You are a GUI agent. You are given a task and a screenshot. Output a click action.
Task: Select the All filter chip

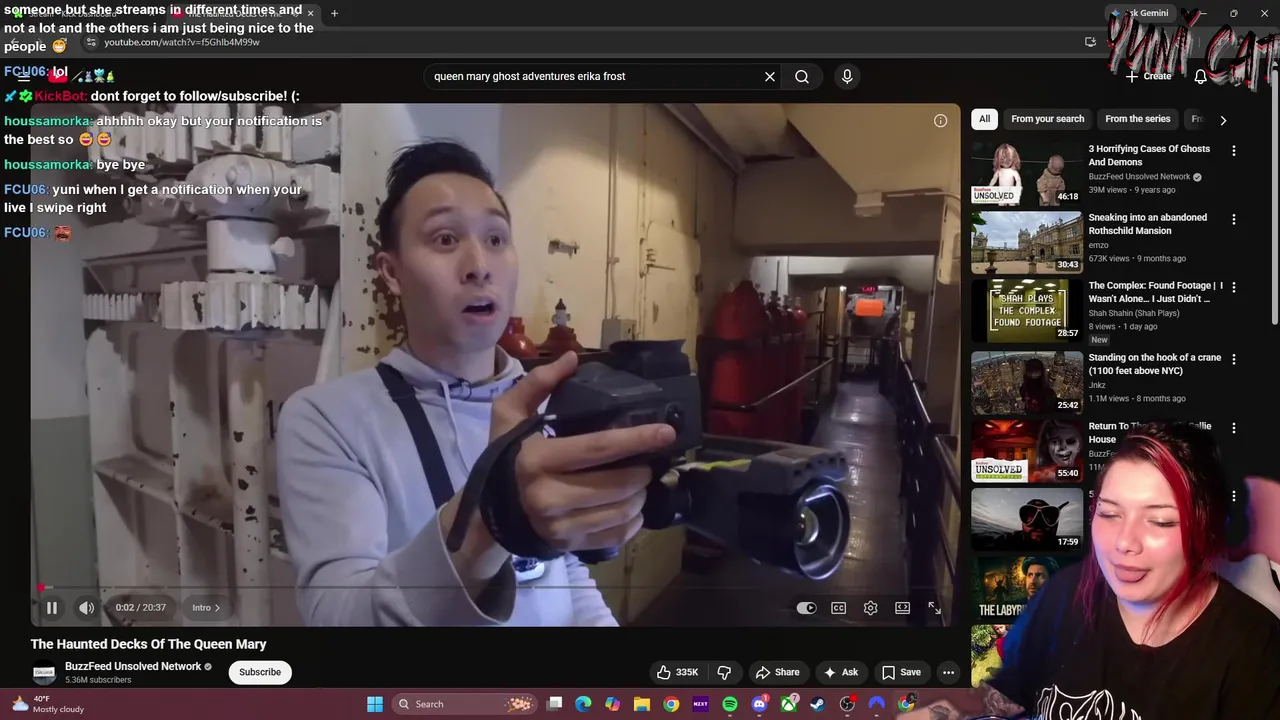tap(984, 119)
